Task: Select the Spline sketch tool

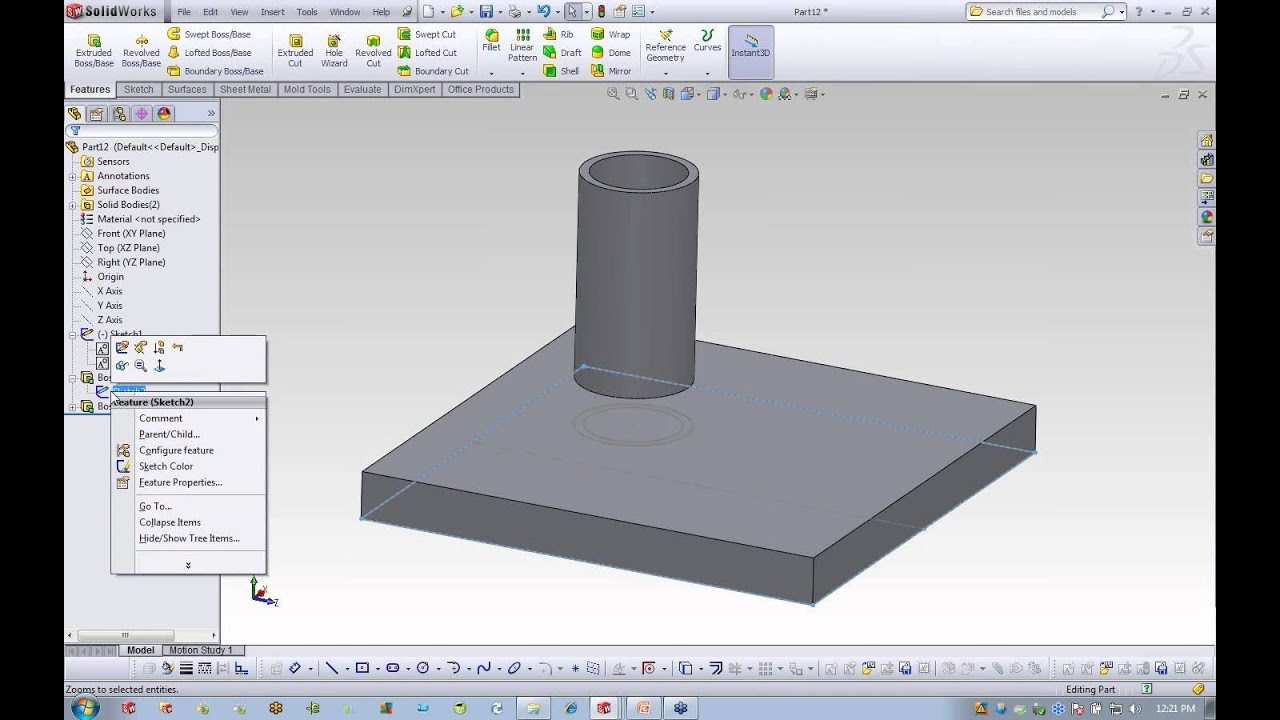Action: (x=484, y=668)
